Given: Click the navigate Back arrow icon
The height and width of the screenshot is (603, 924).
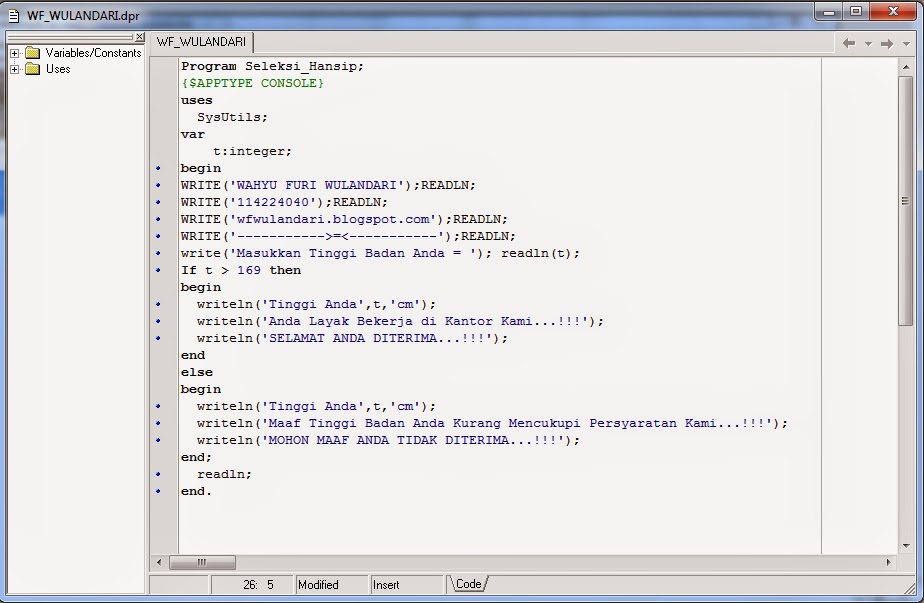Looking at the screenshot, I should point(852,43).
